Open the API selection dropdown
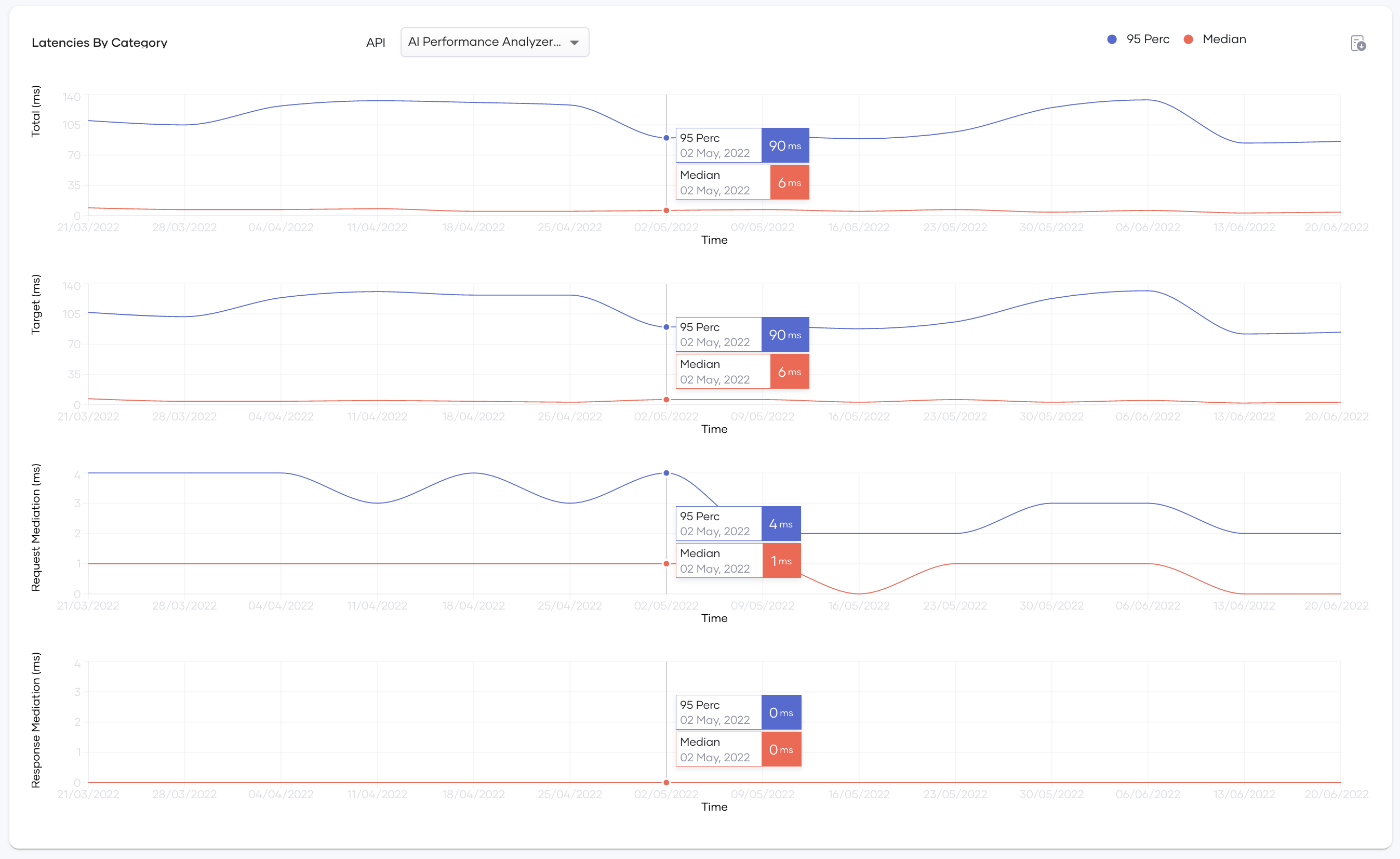Screen dimensions: 1400x859 [485, 42]
